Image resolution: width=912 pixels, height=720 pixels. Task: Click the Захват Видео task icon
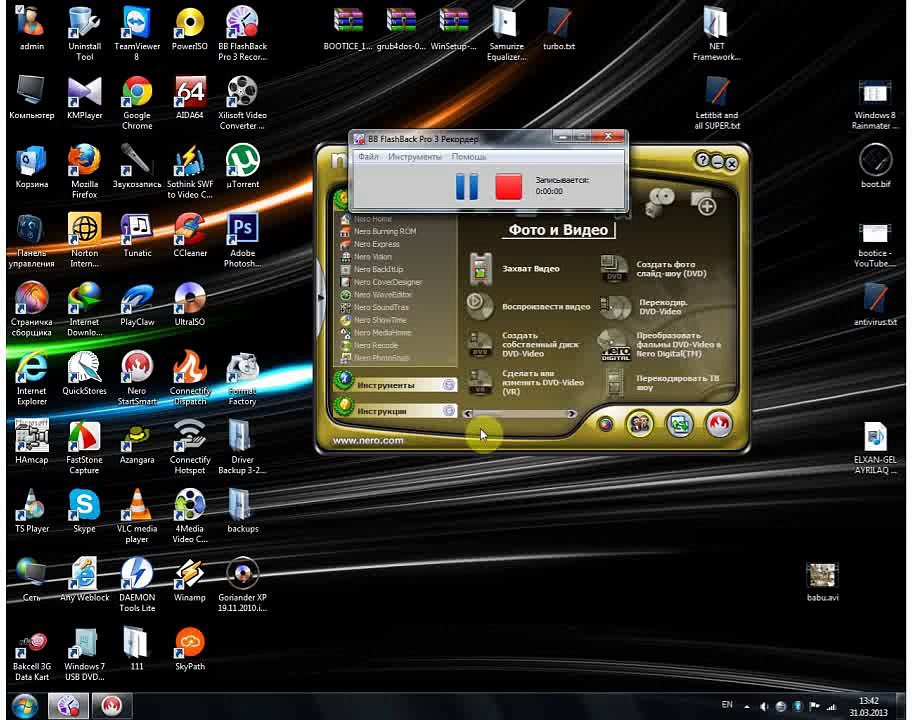point(481,269)
